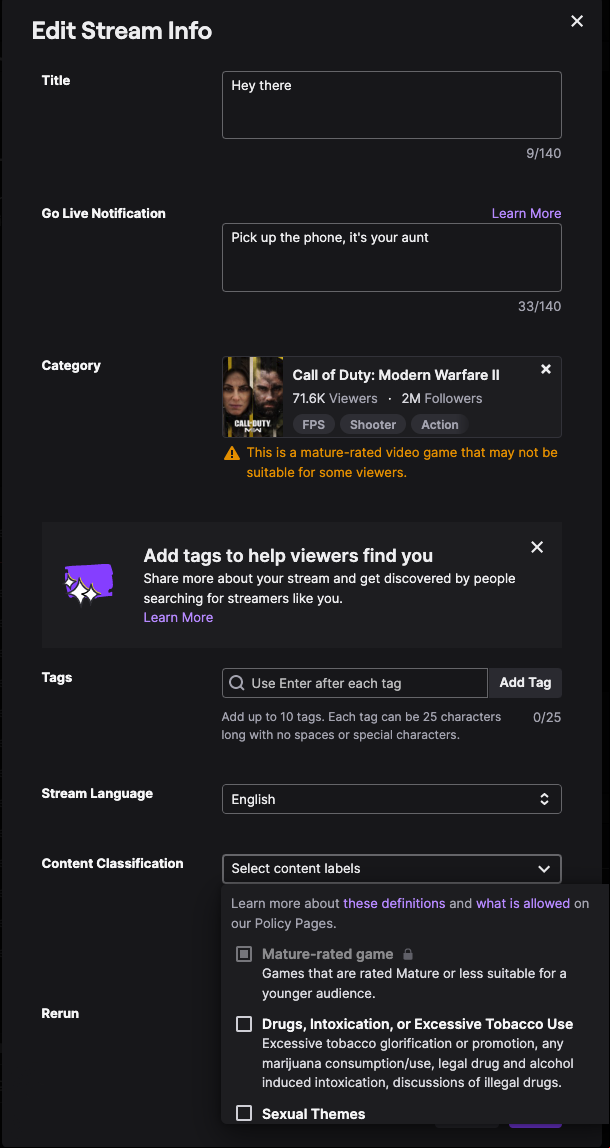This screenshot has width=610, height=1148.
Task: Open the 'these definitions' policy link
Action: [x=394, y=903]
